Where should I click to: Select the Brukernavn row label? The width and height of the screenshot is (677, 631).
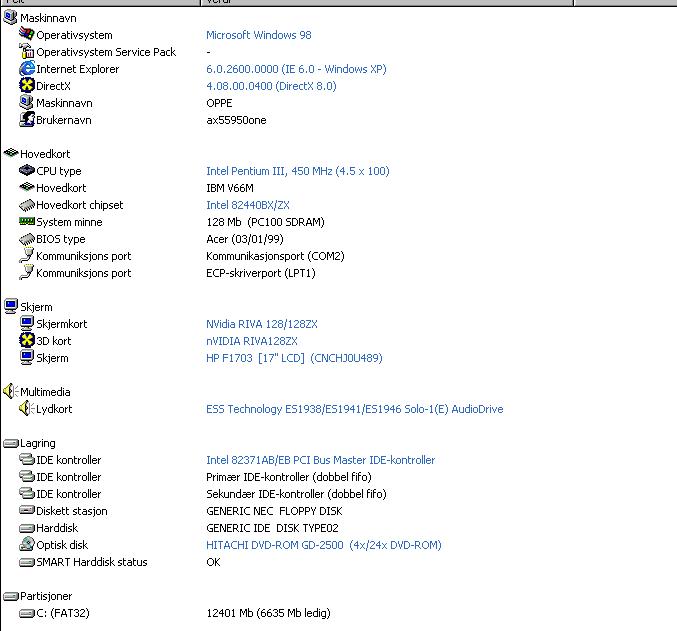pos(64,120)
